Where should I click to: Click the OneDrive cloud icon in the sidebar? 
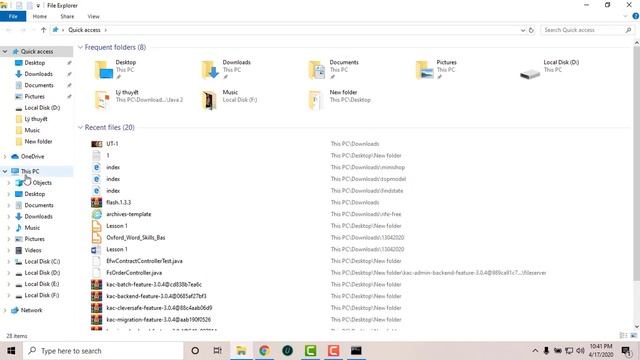pos(15,156)
